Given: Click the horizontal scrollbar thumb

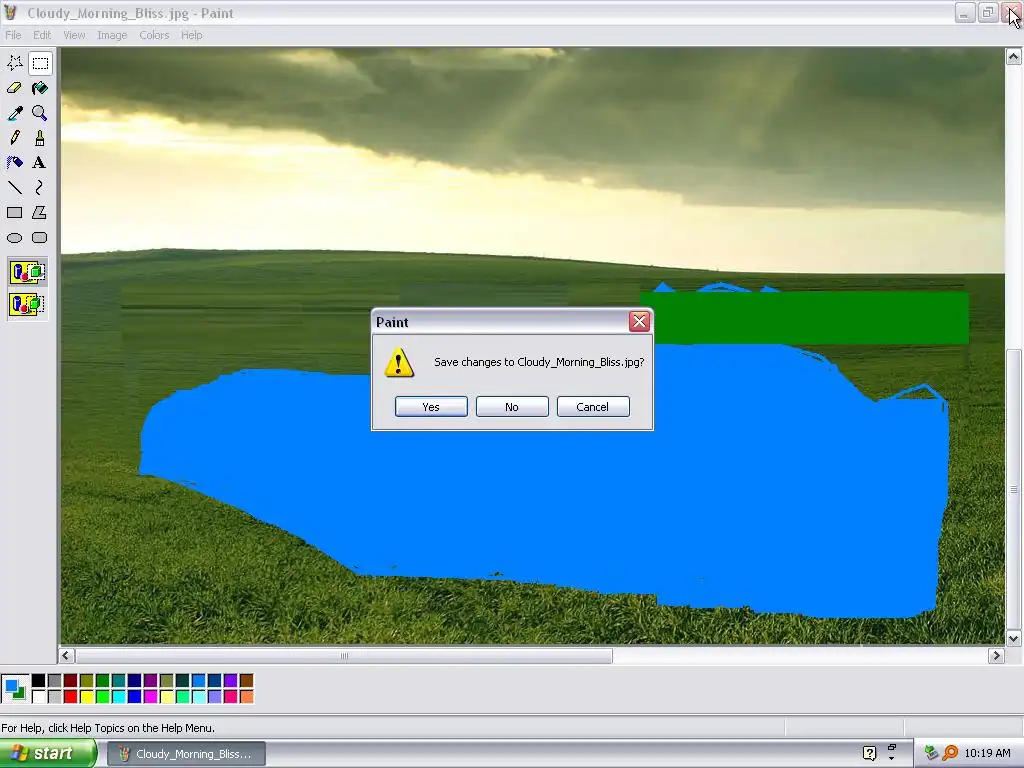Looking at the screenshot, I should (344, 655).
